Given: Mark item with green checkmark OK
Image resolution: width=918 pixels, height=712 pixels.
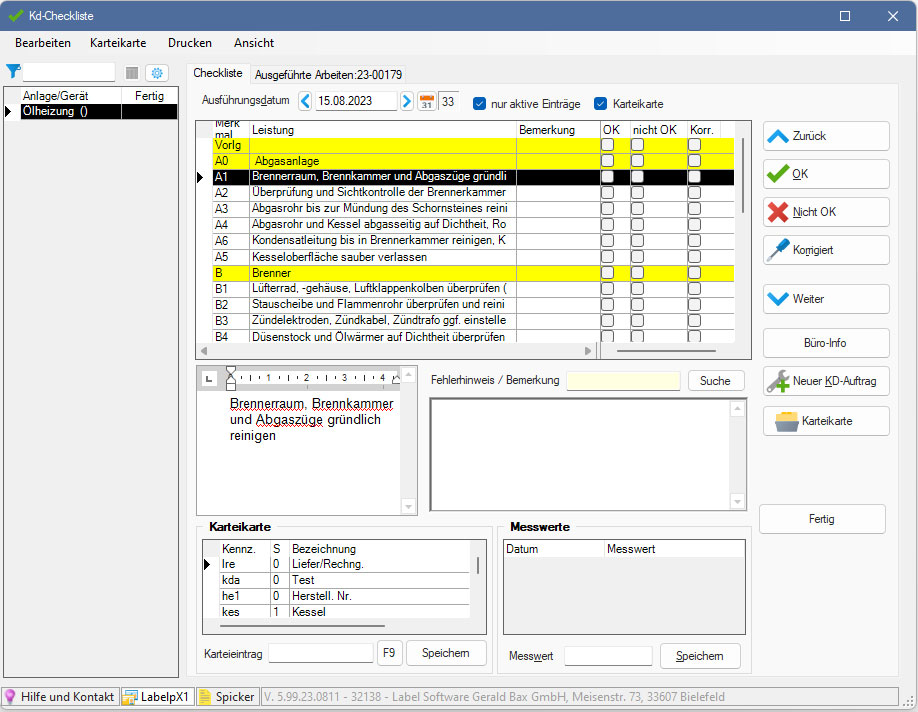Looking at the screenshot, I should click(825, 174).
